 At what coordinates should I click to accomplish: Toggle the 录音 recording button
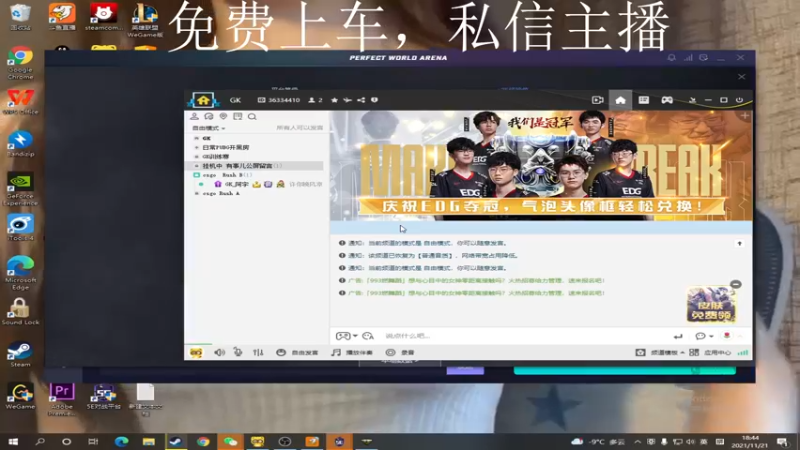click(x=400, y=353)
